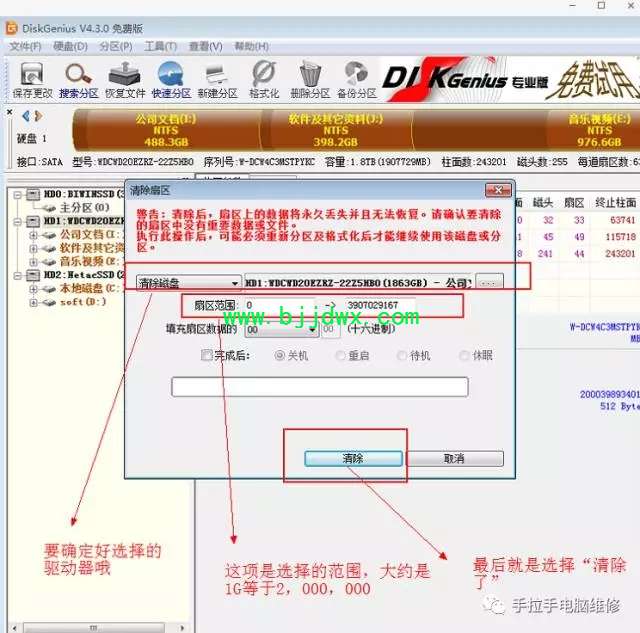Expand the 公司文档 partition node
Image resolution: width=640 pixels, height=633 pixels.
point(33,235)
